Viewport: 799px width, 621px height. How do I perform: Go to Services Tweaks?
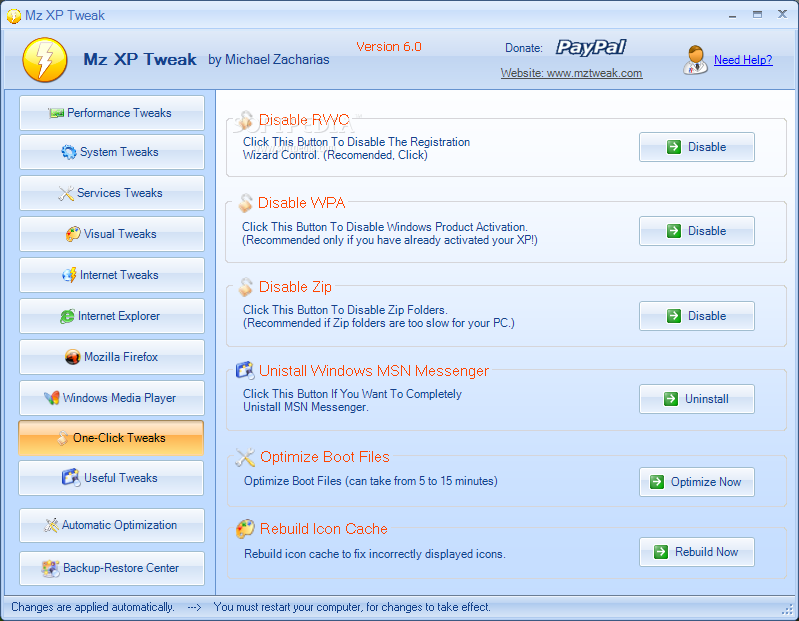point(112,193)
